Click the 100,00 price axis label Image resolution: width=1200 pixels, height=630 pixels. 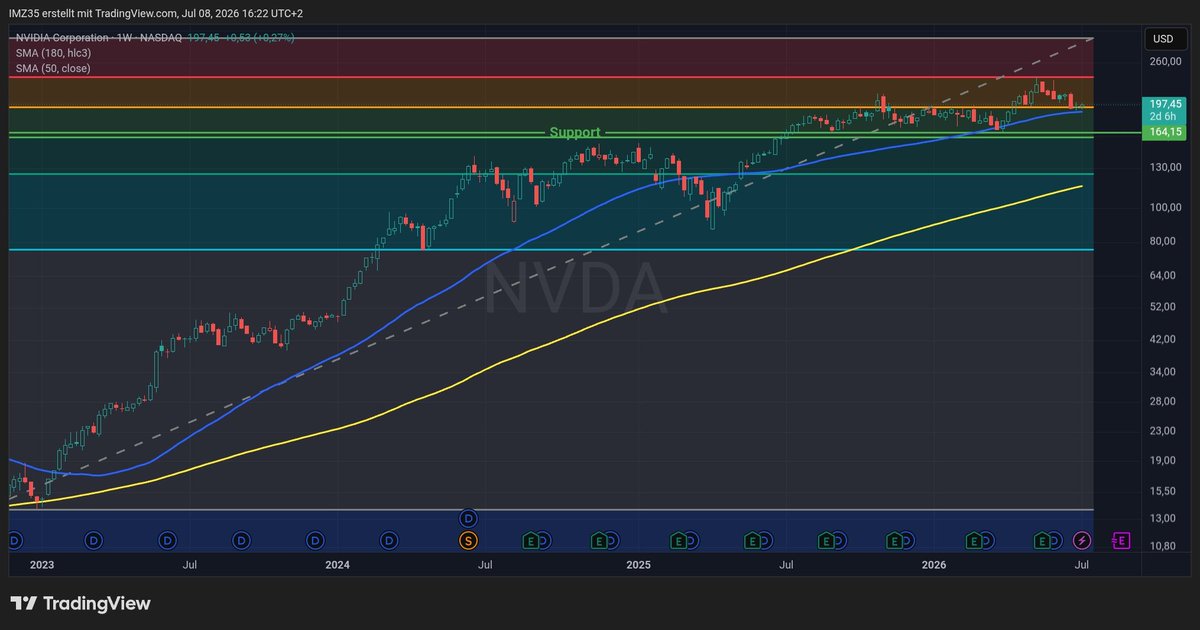(x=1165, y=207)
